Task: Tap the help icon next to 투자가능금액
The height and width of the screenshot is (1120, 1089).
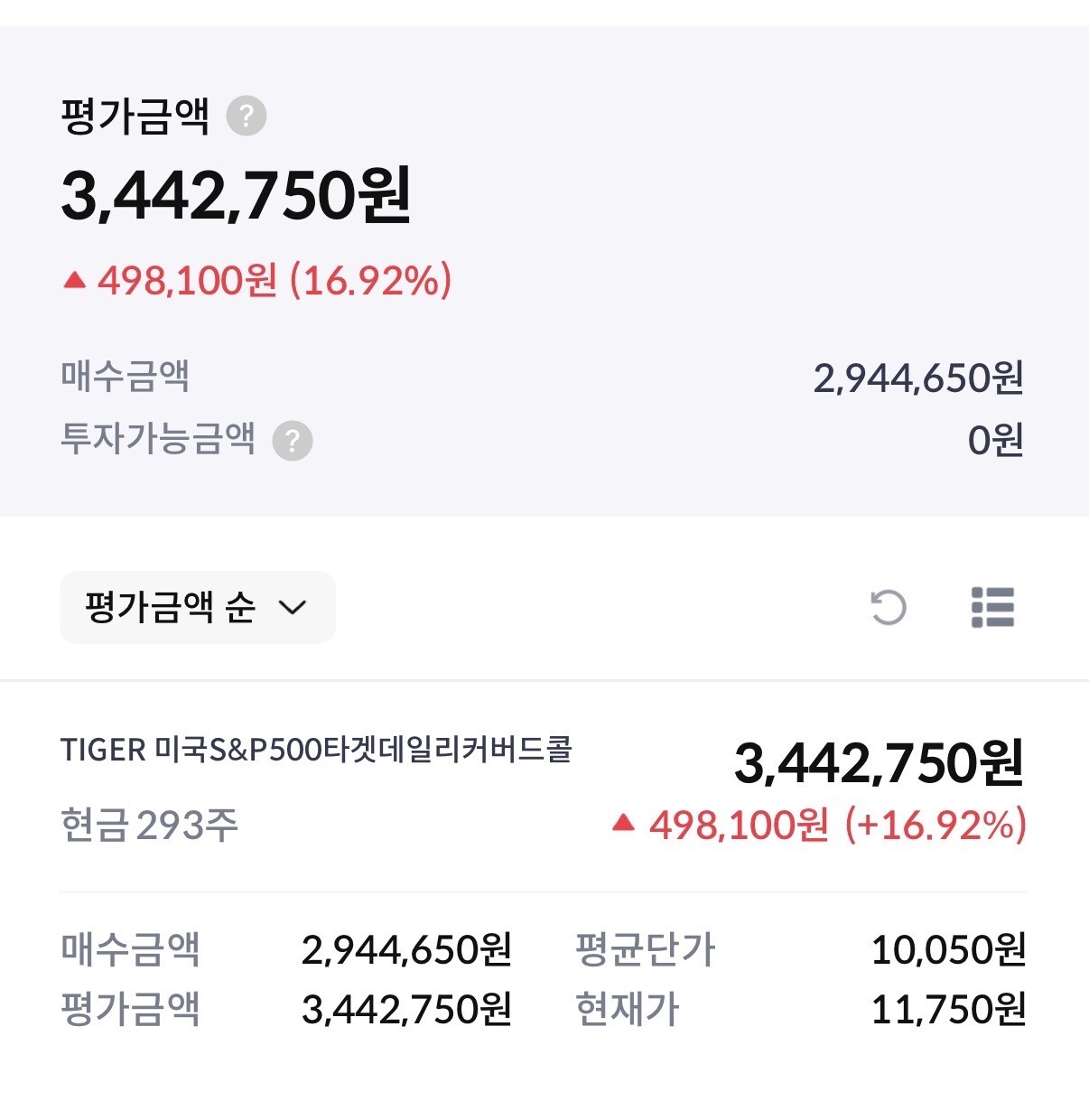Action: click(293, 441)
